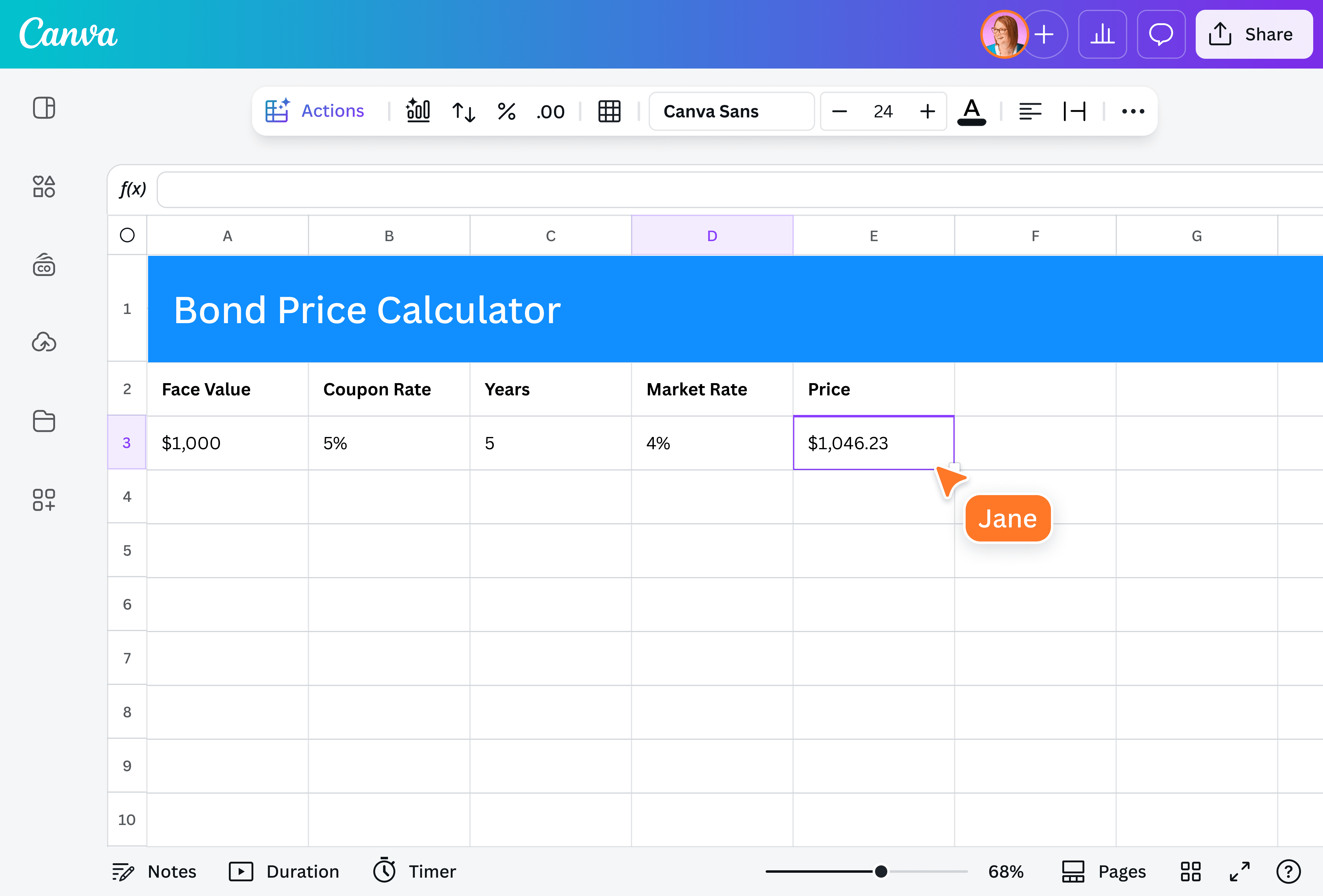
Task: Open the analytics bar-chart icon near Share
Action: point(1102,34)
